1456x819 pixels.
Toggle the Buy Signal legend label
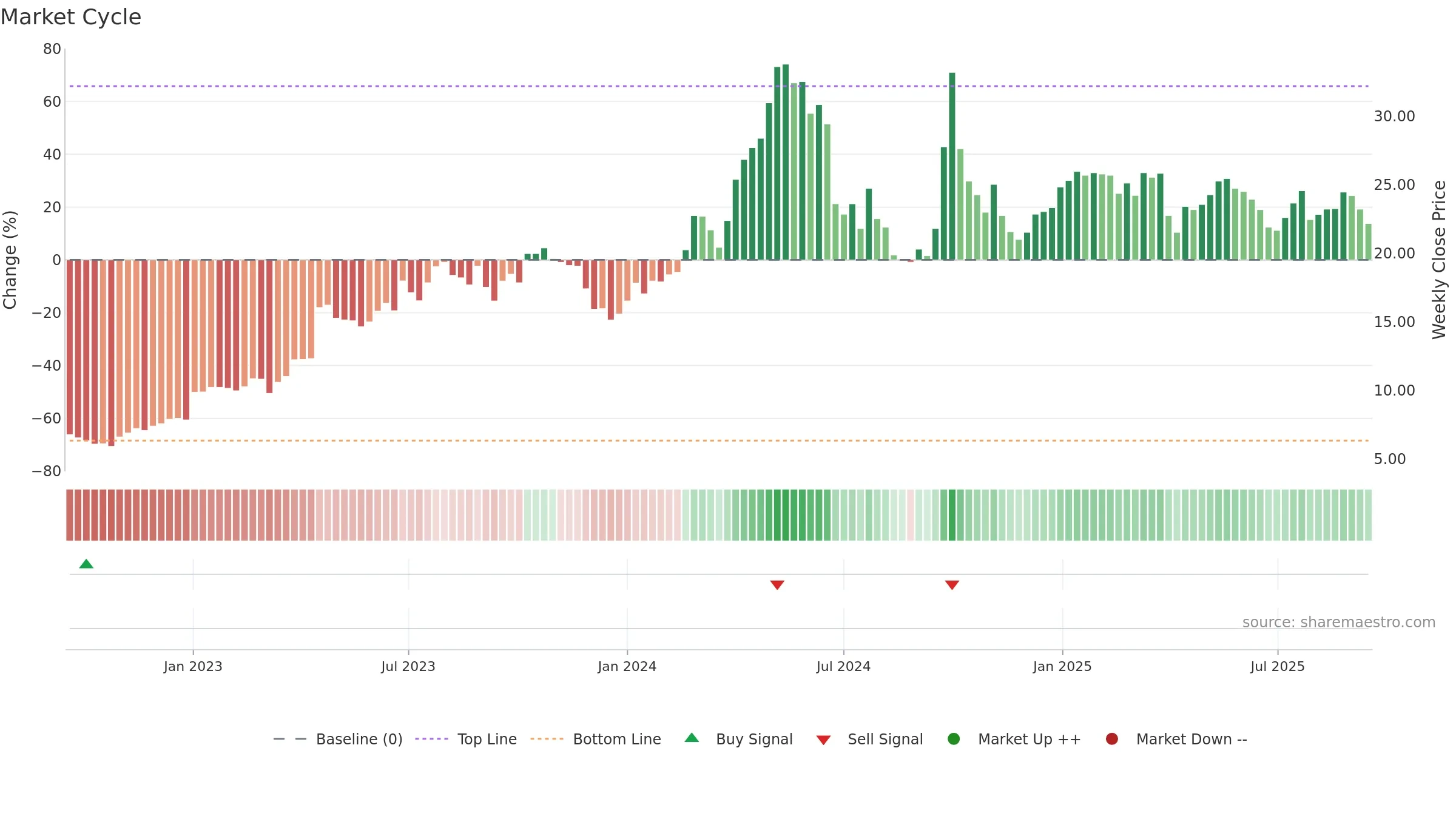click(x=754, y=739)
